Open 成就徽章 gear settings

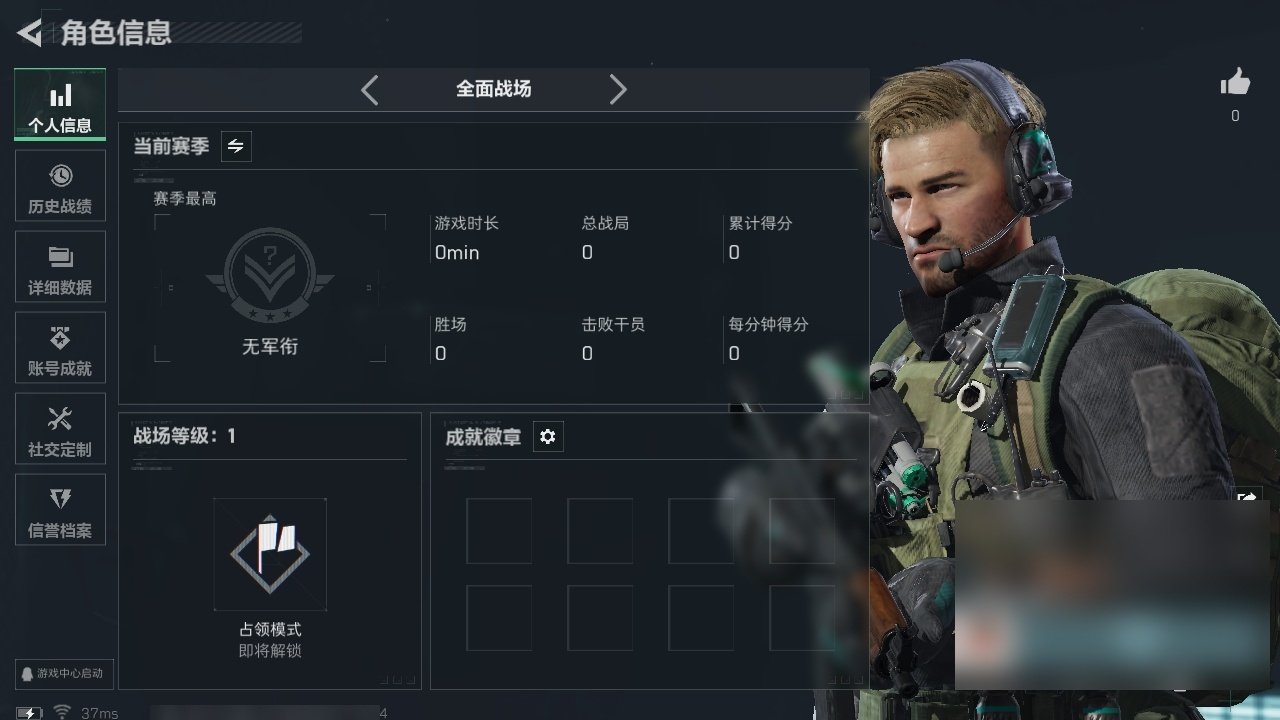point(548,437)
